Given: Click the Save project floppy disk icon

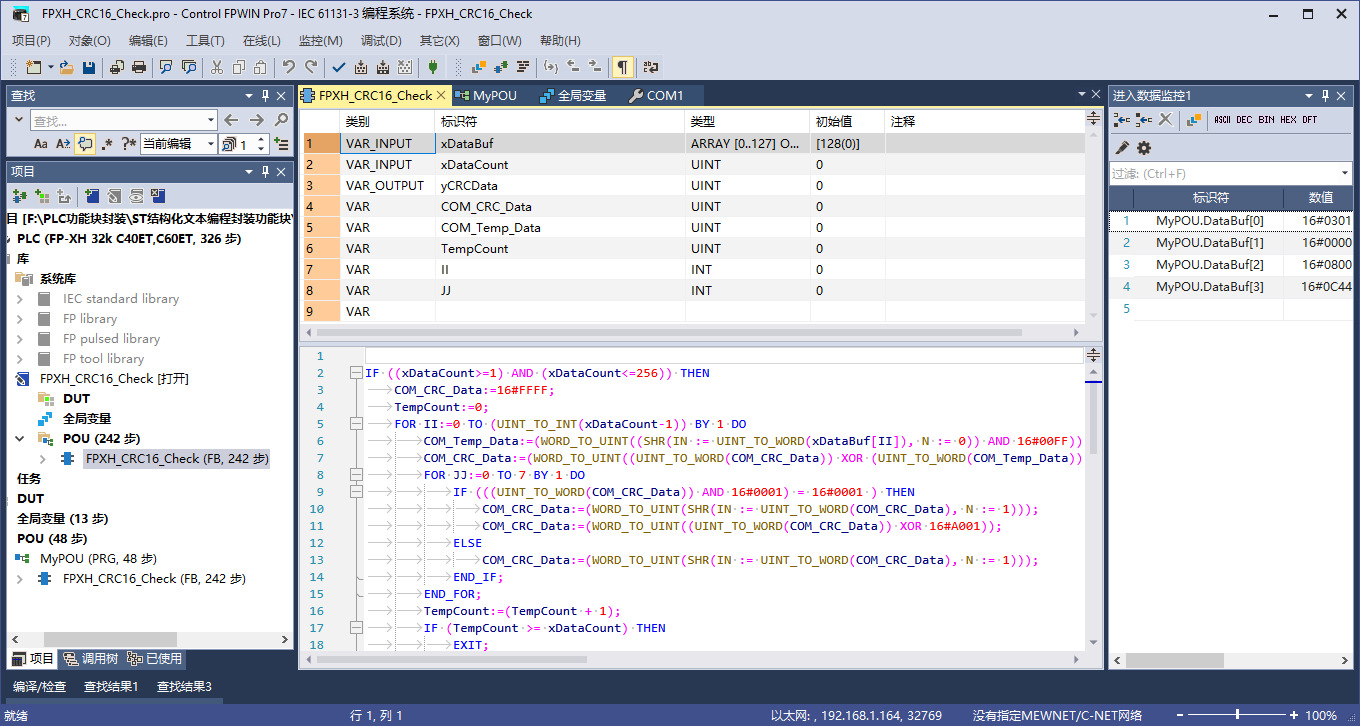Looking at the screenshot, I should (89, 67).
